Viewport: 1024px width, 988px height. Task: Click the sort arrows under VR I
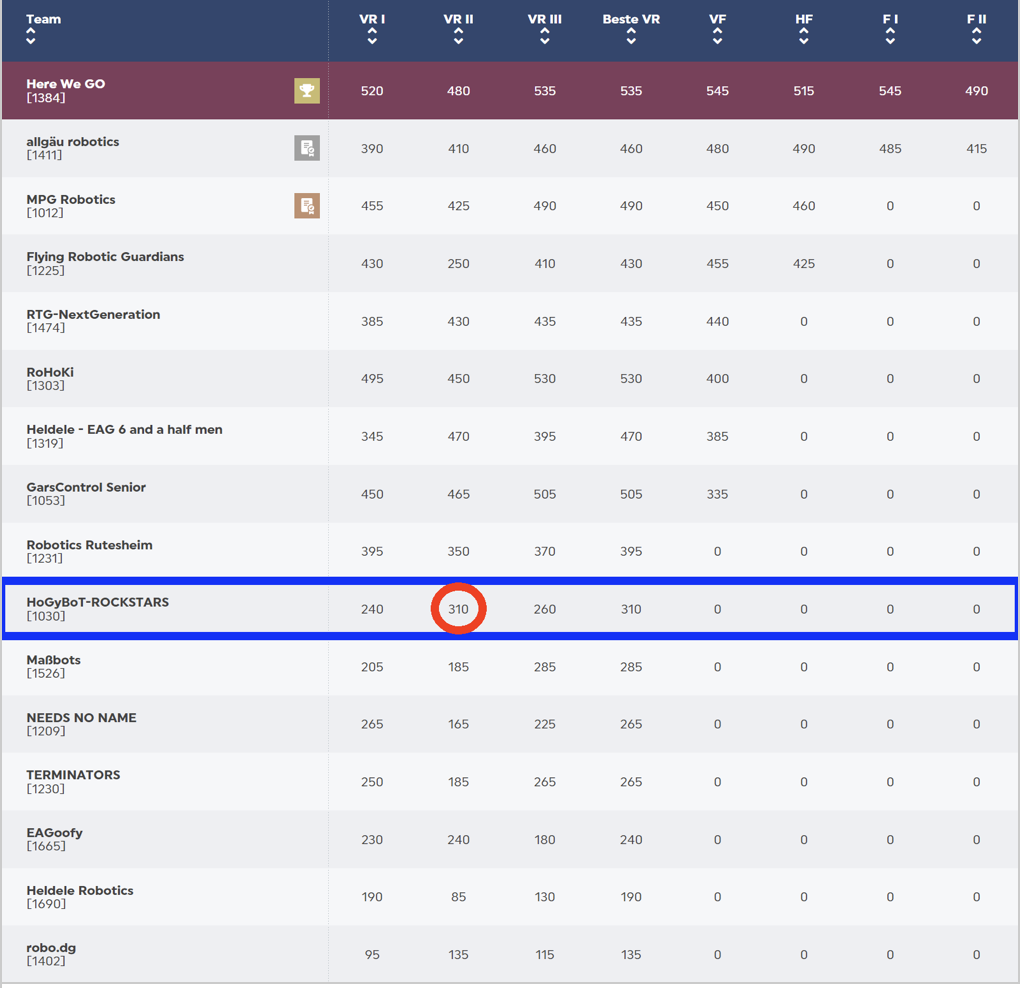pos(372,36)
